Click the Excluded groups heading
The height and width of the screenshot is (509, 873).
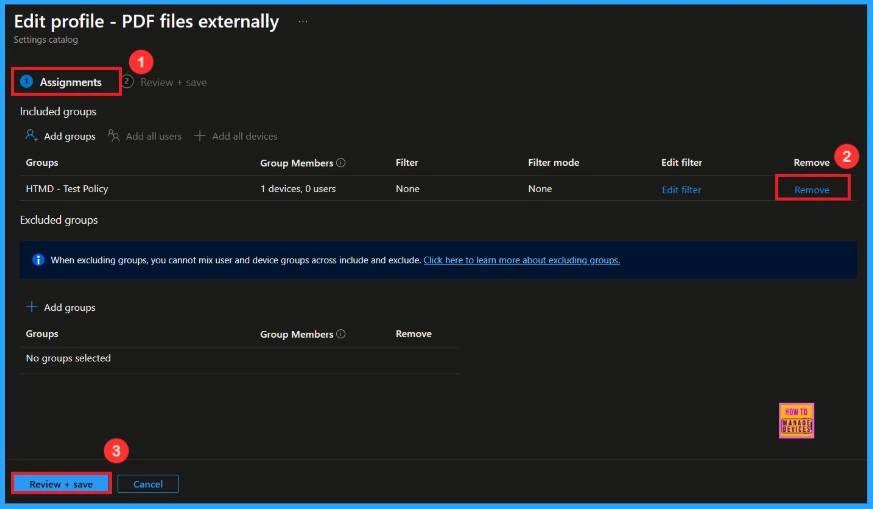(59, 220)
